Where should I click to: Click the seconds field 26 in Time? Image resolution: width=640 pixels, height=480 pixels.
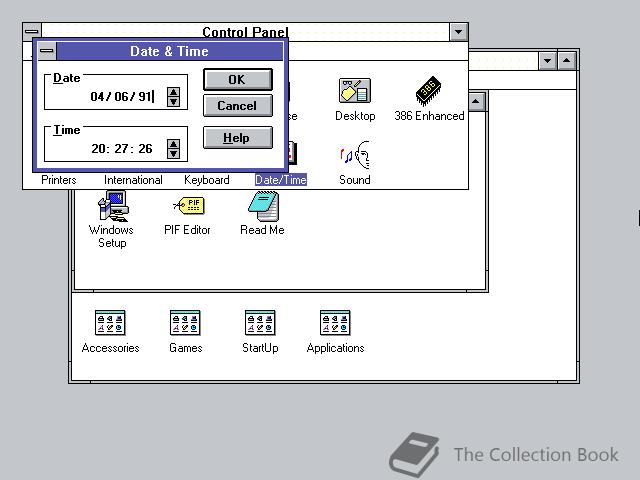(x=145, y=149)
